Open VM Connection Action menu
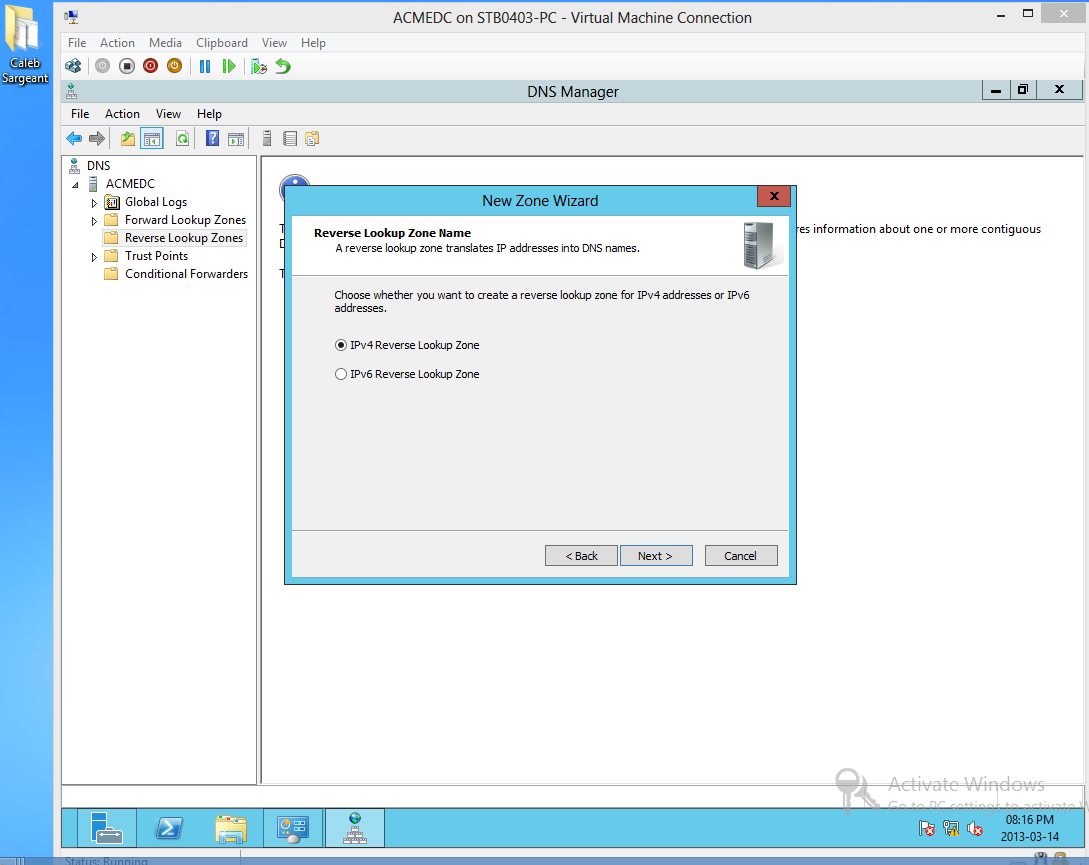This screenshot has width=1089, height=865. click(117, 43)
